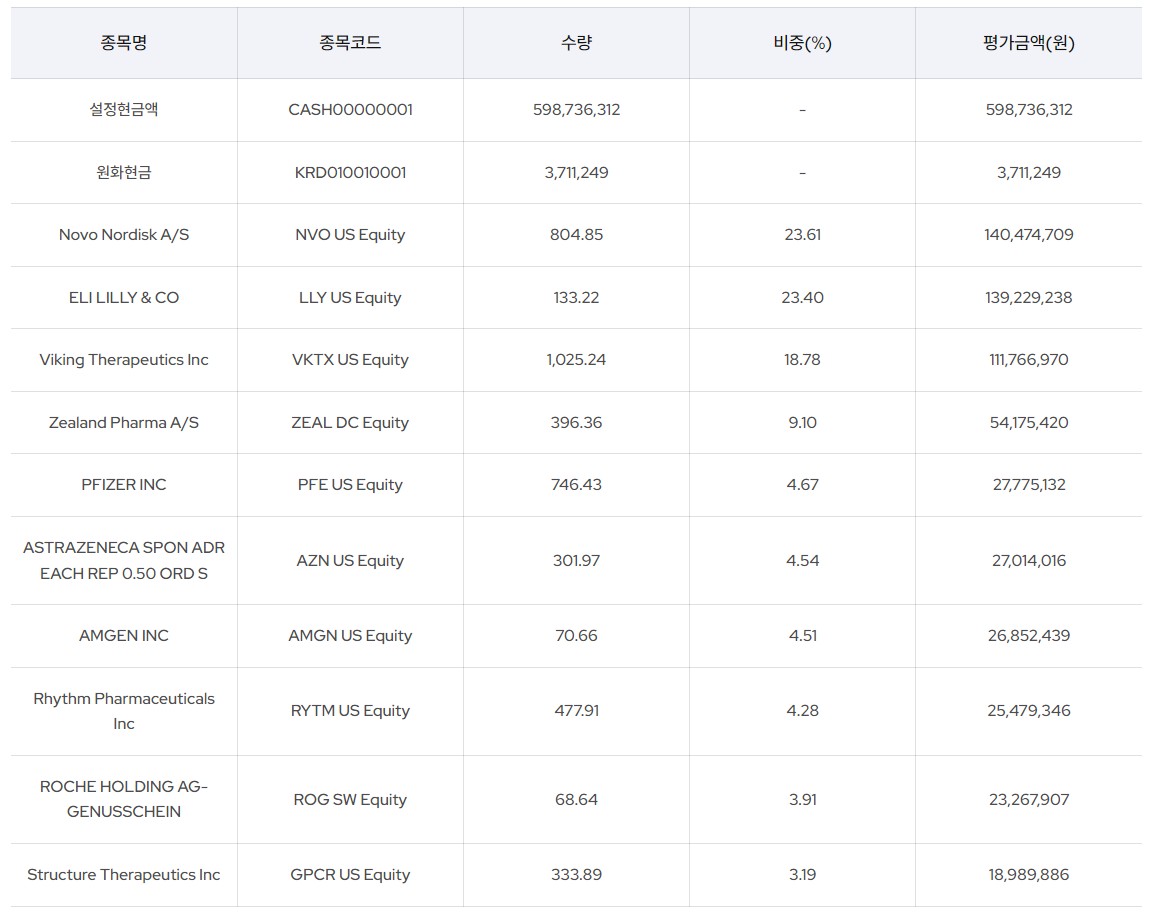The height and width of the screenshot is (915, 1154).
Task: Select Viking Therapeutics Inc name cell
Action: (124, 360)
